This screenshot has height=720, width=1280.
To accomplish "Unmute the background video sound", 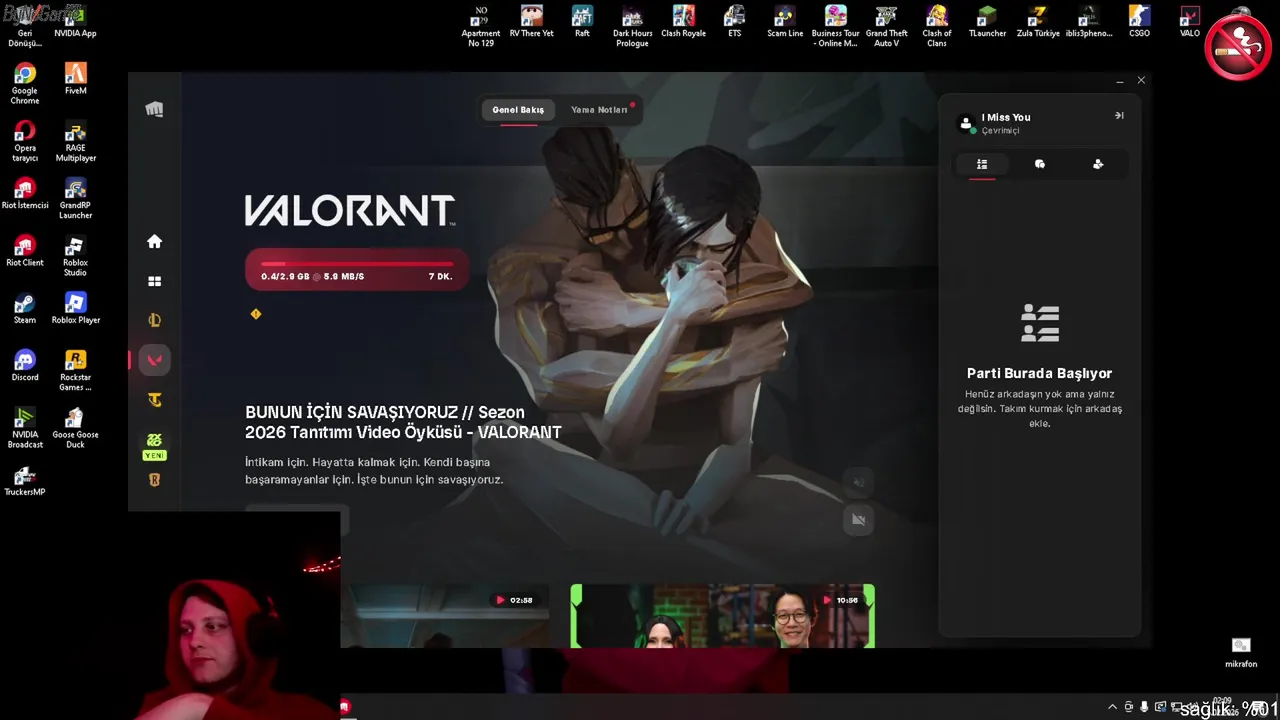I will click(858, 483).
